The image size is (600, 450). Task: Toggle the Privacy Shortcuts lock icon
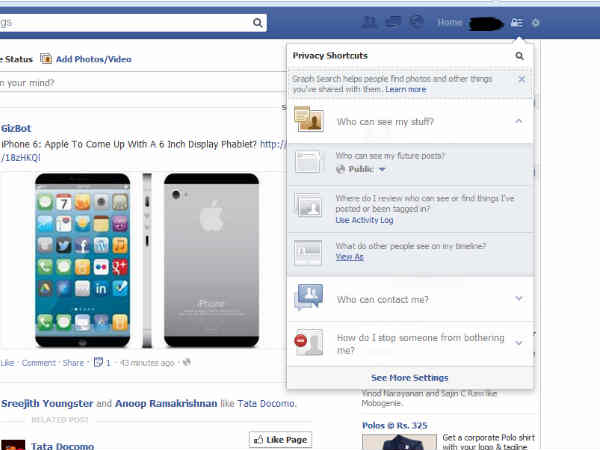pyautogui.click(x=517, y=23)
